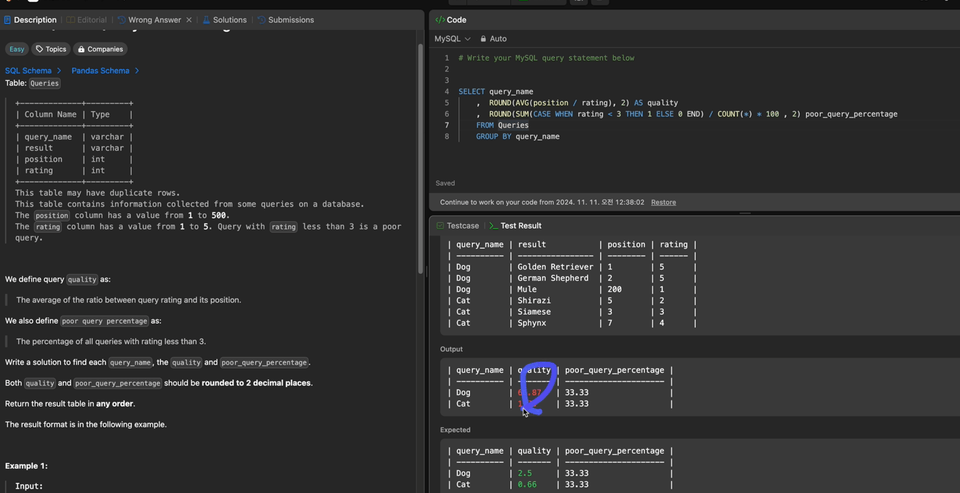
Task: Click the Siamese result cell
Action: (x=534, y=312)
